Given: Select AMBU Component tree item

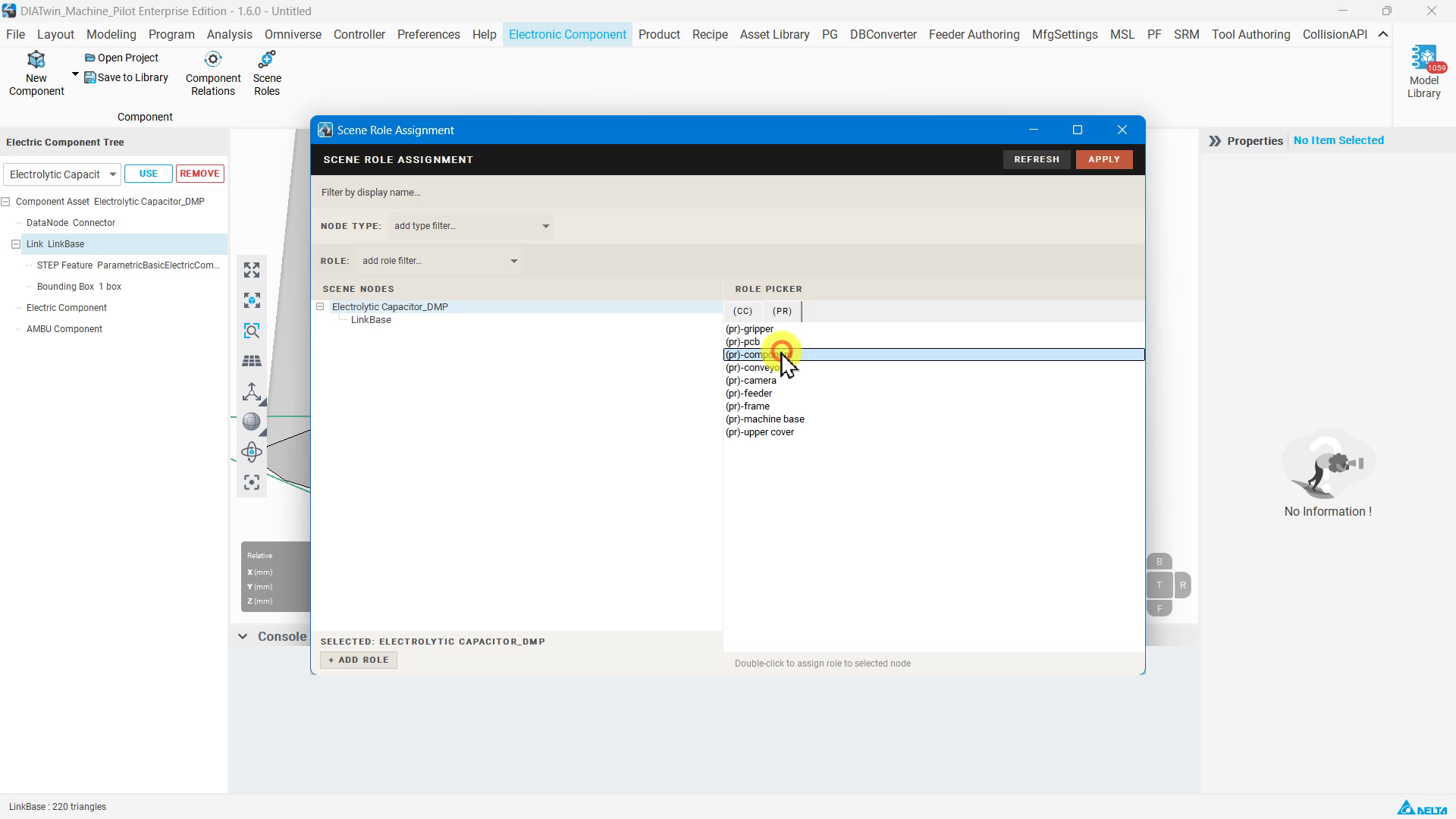Looking at the screenshot, I should point(64,329).
